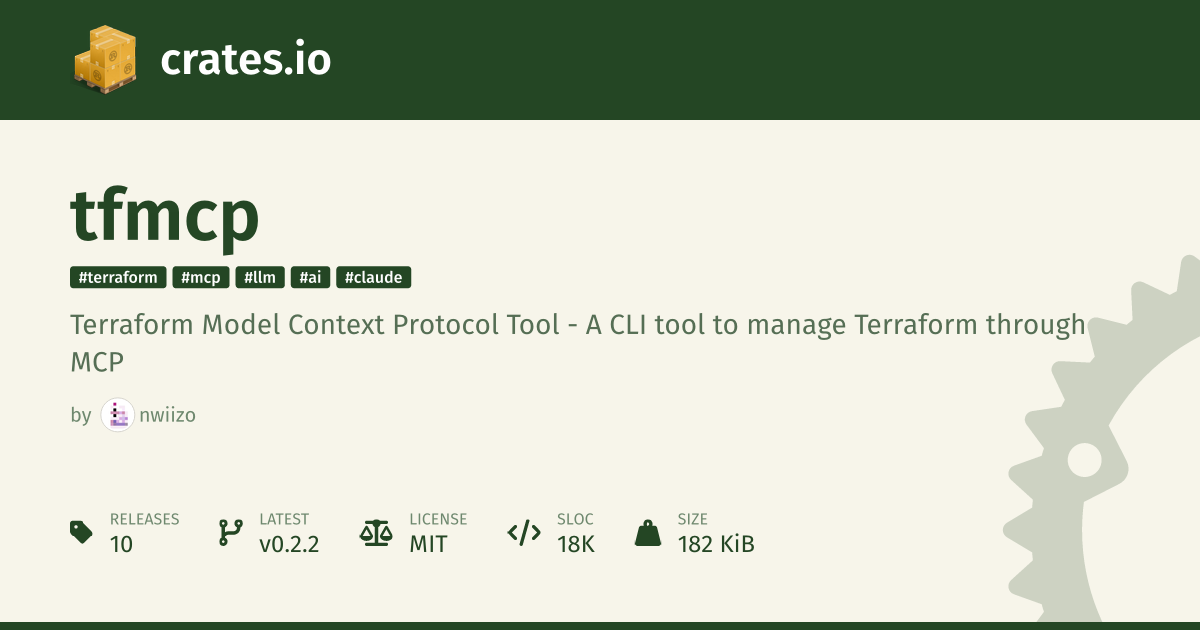1200x630 pixels.
Task: Select the #llm tag
Action: pyautogui.click(x=261, y=278)
